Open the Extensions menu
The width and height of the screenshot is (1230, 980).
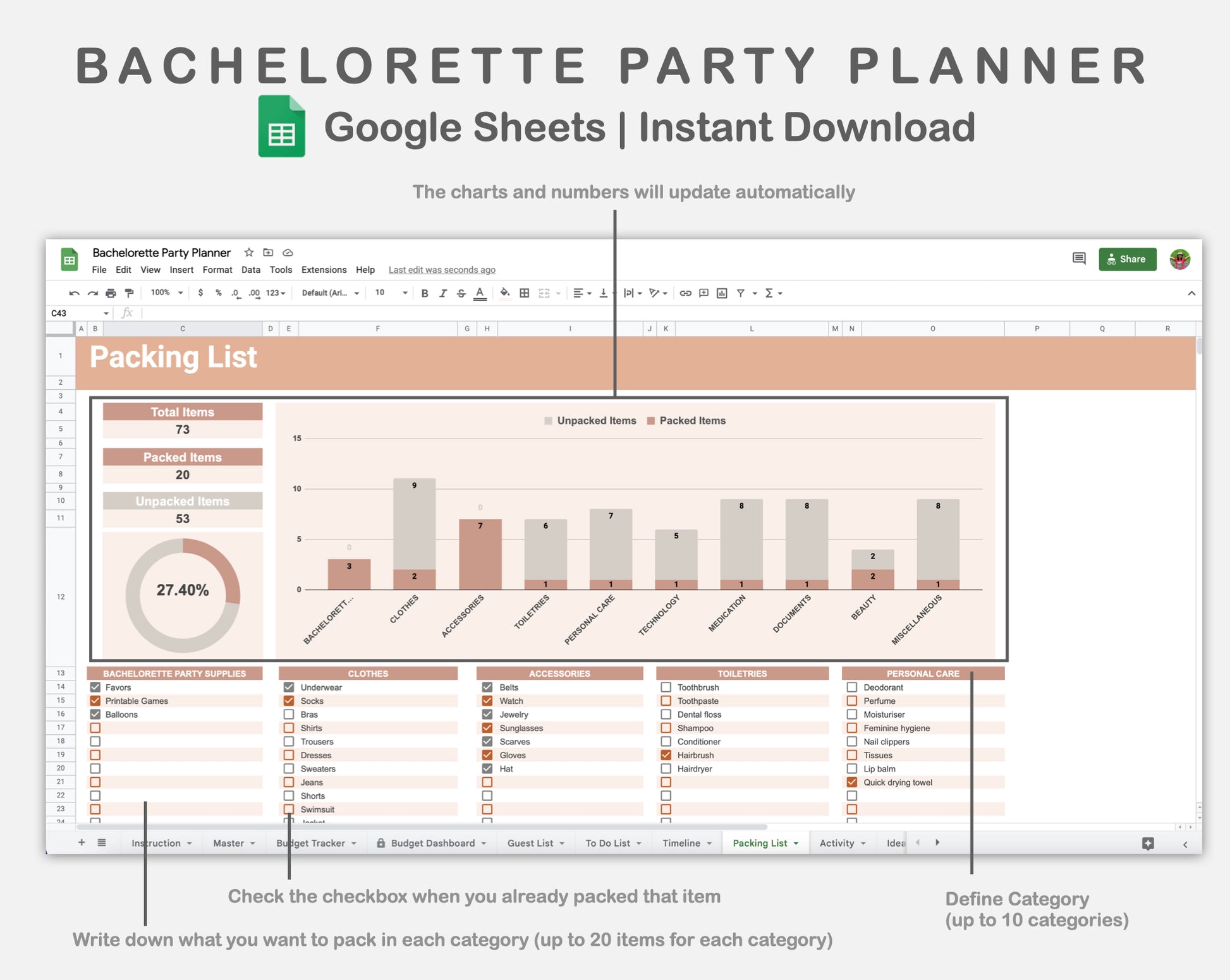(x=324, y=270)
